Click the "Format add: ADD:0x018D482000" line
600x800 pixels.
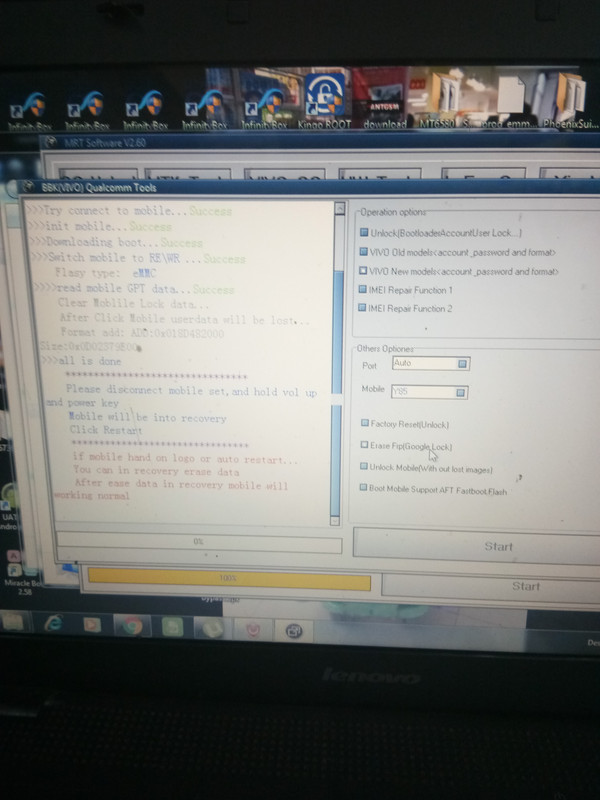coord(142,333)
